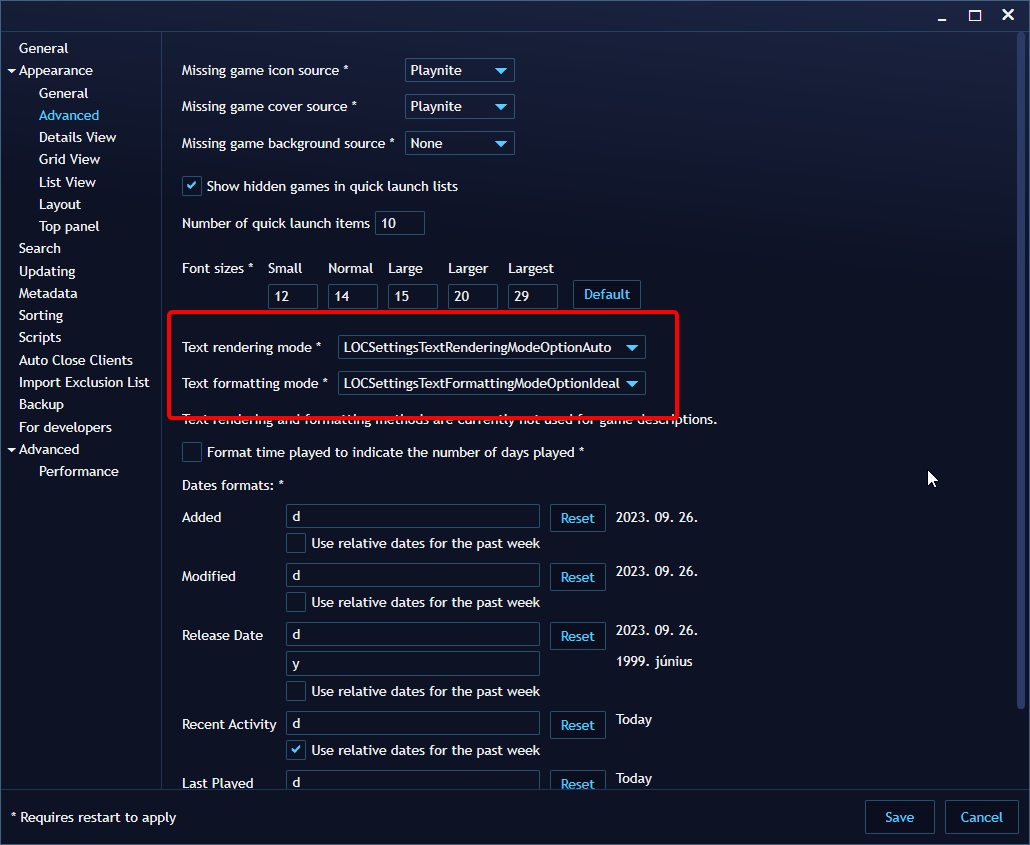Disable relative dates for Recent Activity

pyautogui.click(x=295, y=750)
